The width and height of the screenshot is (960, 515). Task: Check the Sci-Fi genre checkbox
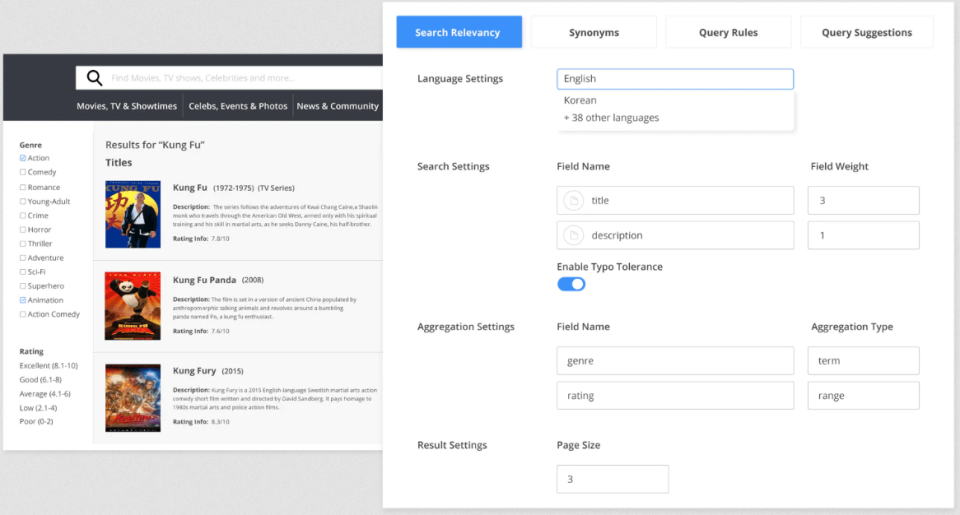click(23, 272)
